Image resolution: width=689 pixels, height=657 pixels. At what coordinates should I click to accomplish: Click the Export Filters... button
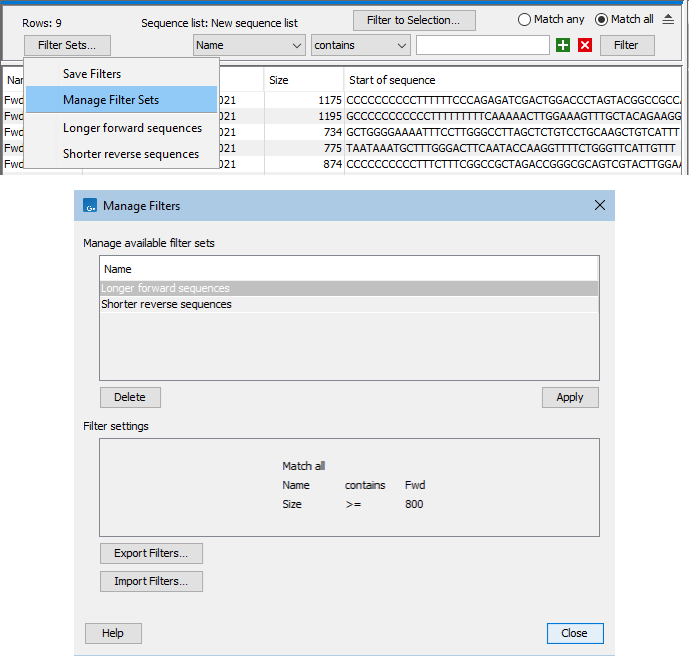click(151, 553)
